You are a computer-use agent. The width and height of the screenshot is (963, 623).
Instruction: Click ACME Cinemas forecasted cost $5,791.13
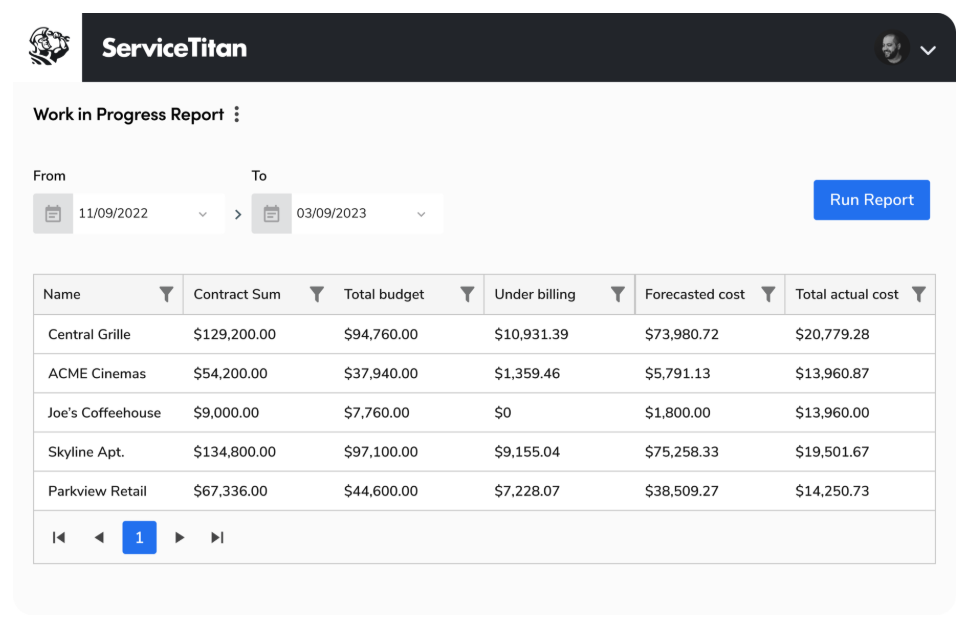click(x=677, y=374)
